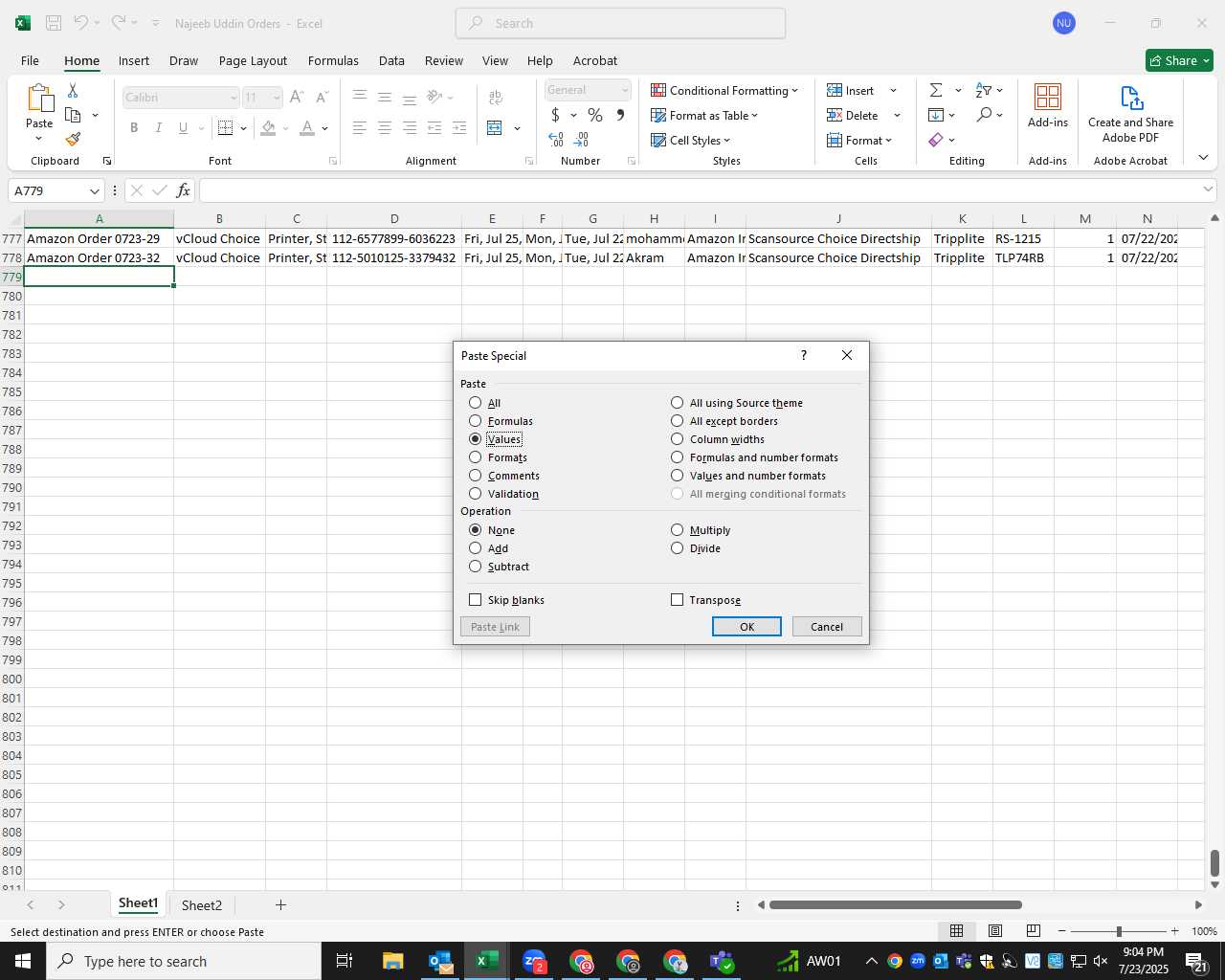This screenshot has width=1225, height=980.
Task: Click the Increase Indent icon
Action: click(x=459, y=127)
